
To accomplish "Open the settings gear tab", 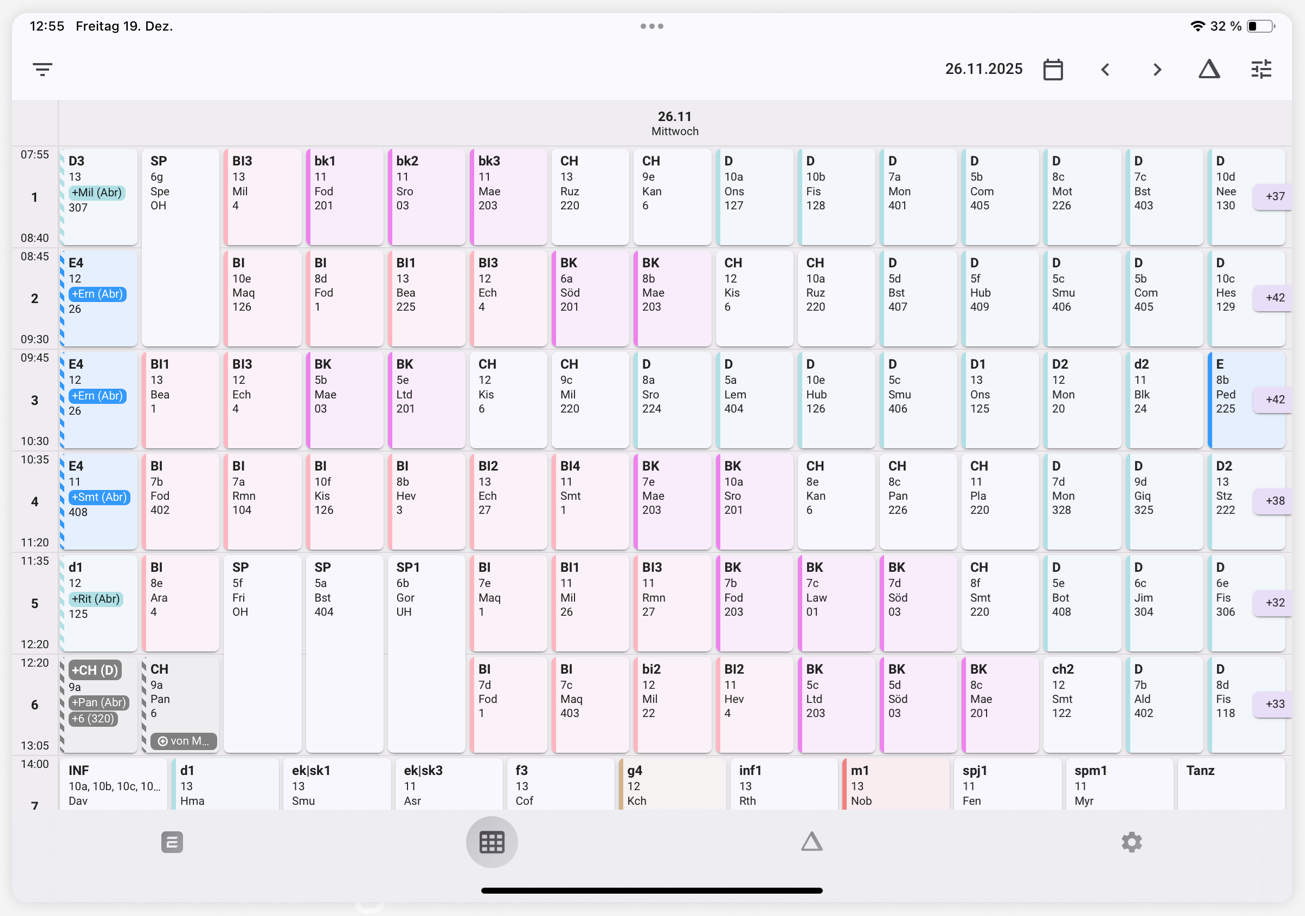I will point(1131,842).
